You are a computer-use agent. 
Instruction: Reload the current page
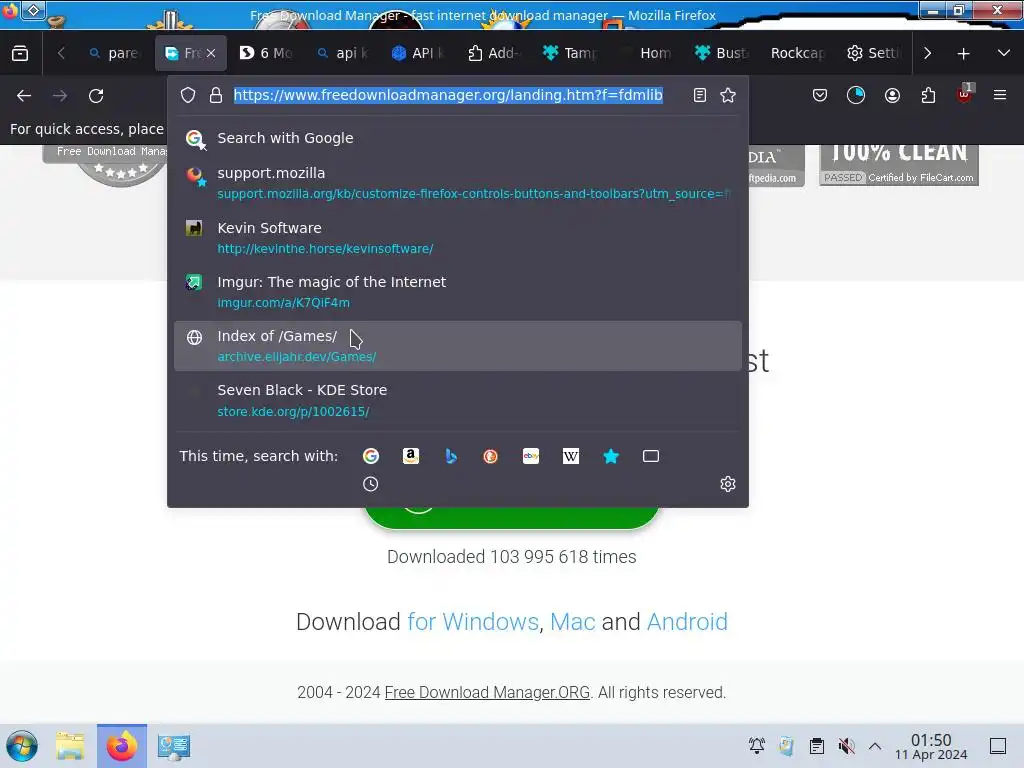pos(96,96)
